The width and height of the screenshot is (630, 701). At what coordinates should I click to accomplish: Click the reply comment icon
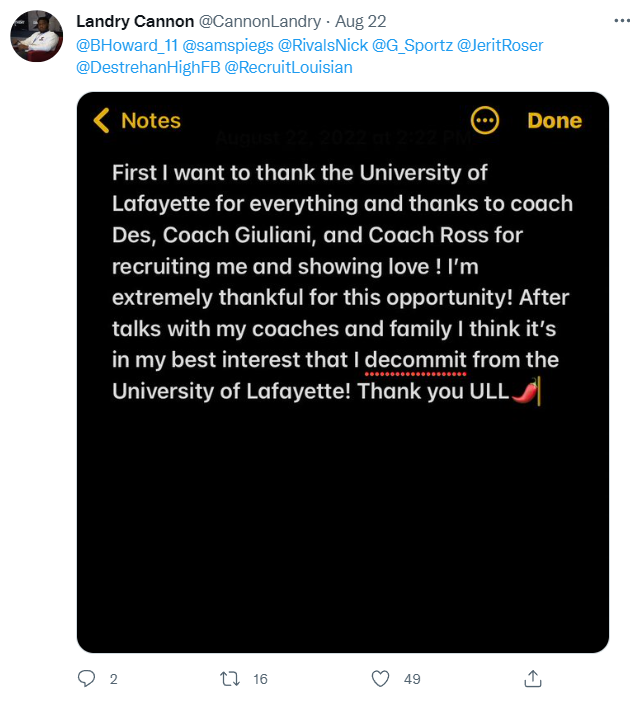(x=86, y=678)
